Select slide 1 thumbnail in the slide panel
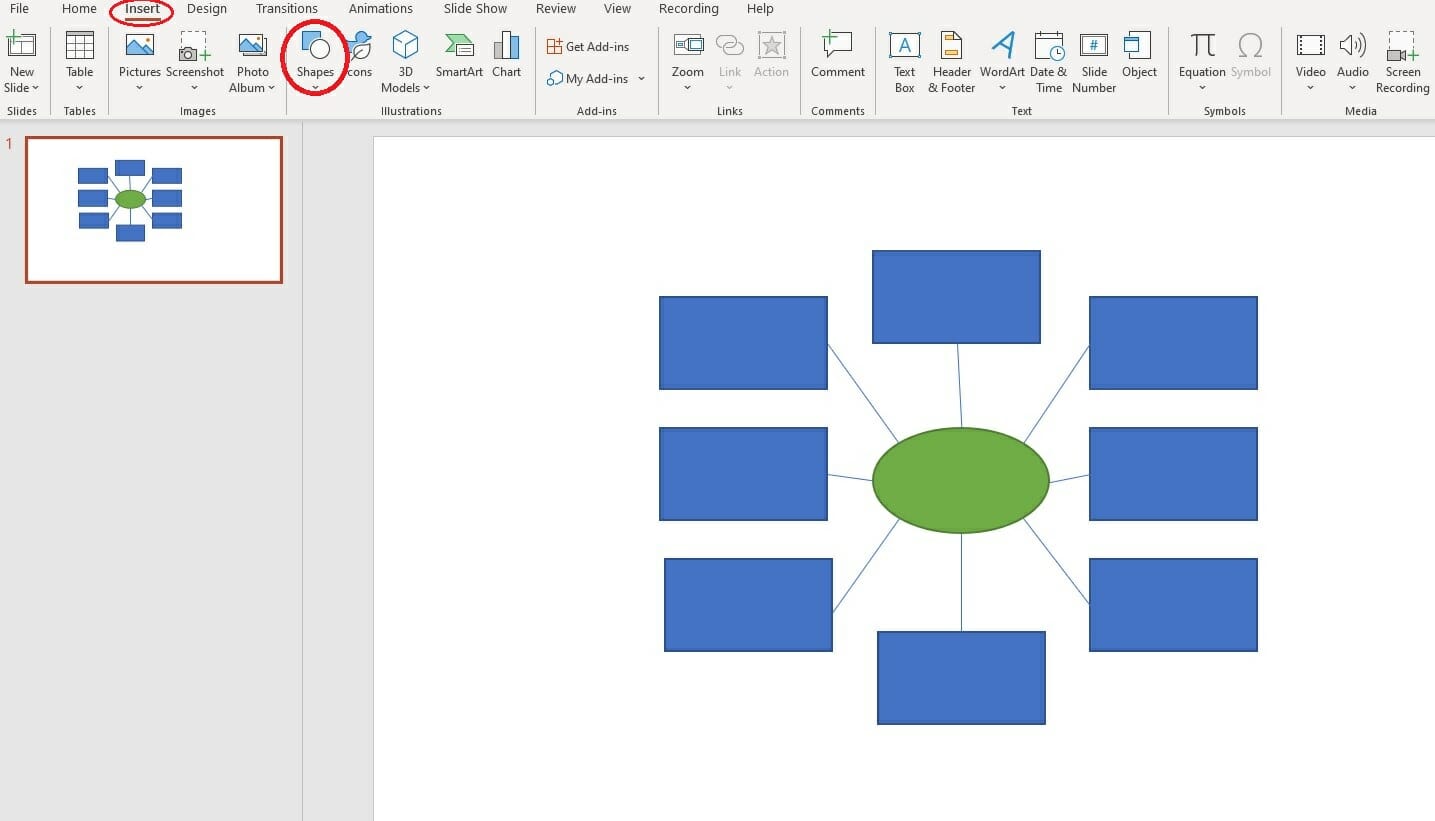 (x=153, y=208)
